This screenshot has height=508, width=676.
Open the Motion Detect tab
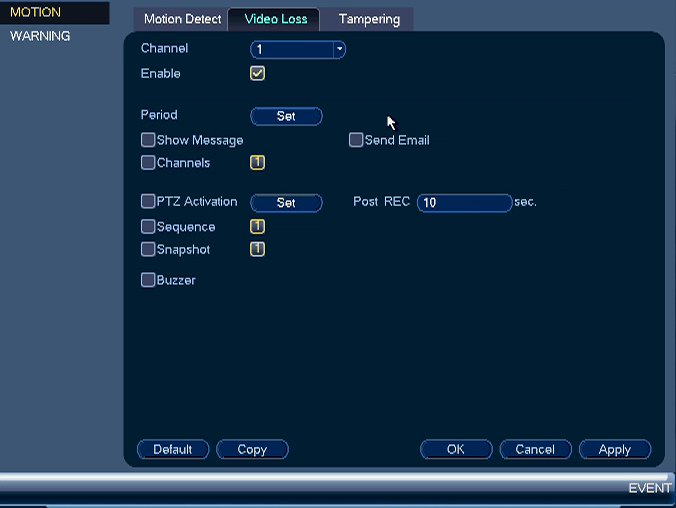[182, 19]
